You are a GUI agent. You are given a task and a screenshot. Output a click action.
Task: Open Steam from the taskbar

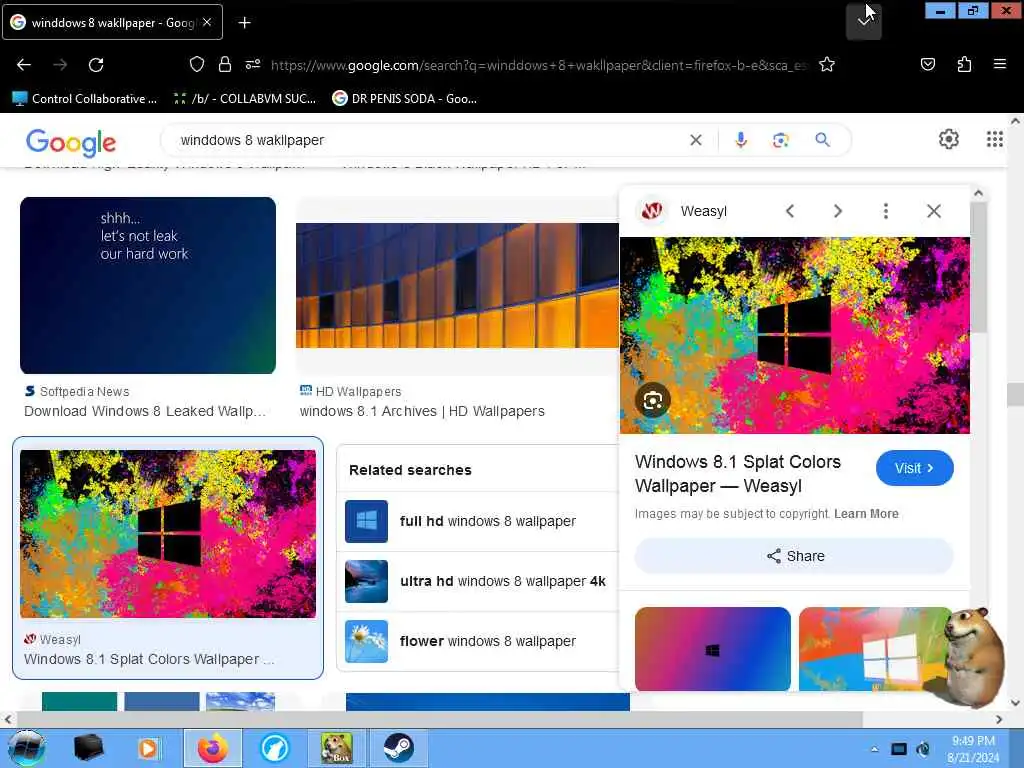pyautogui.click(x=398, y=748)
